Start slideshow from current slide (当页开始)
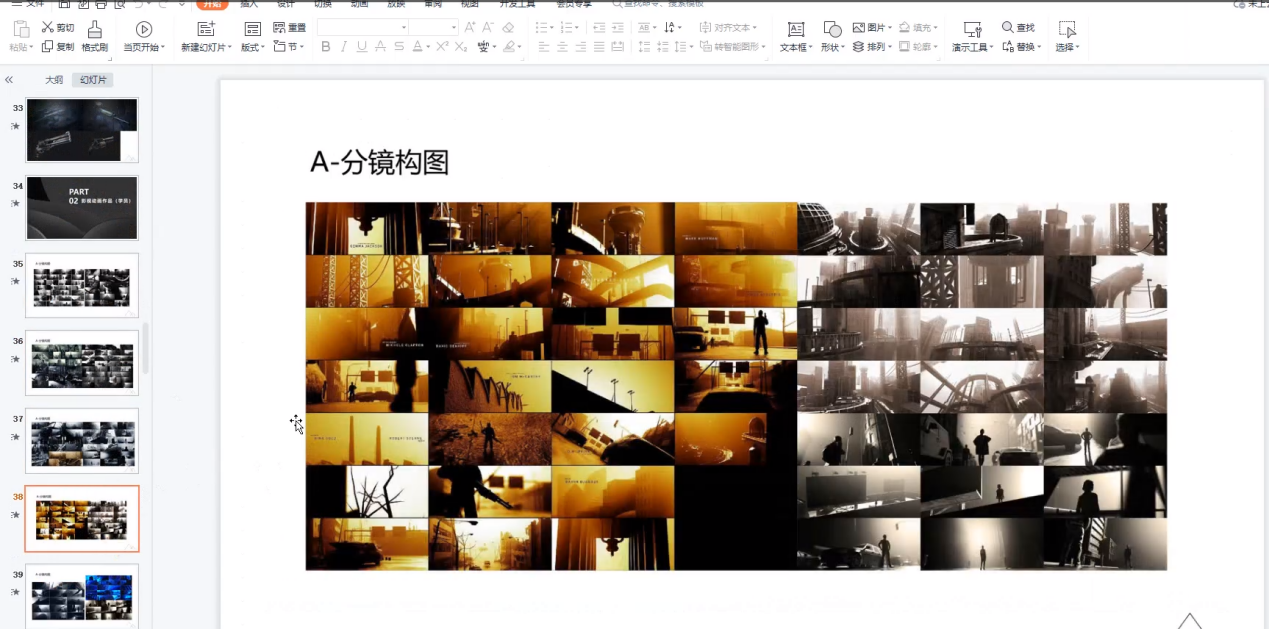 click(x=144, y=37)
